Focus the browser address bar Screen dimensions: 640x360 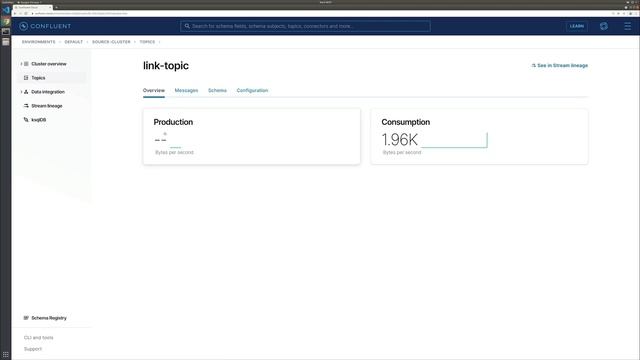318,13
